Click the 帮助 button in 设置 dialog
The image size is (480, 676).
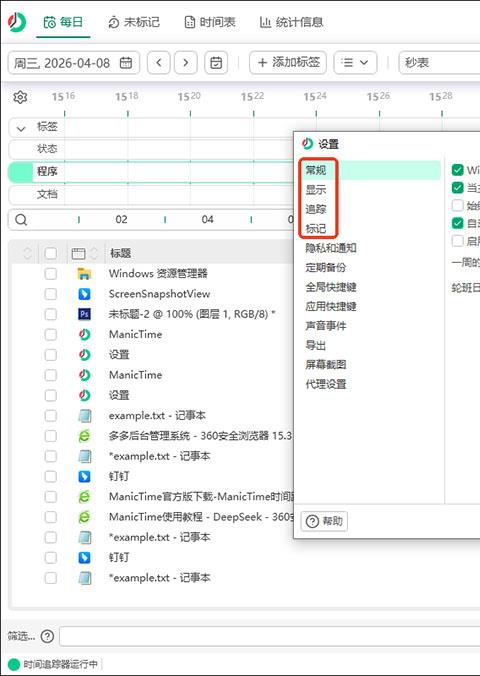(x=324, y=521)
